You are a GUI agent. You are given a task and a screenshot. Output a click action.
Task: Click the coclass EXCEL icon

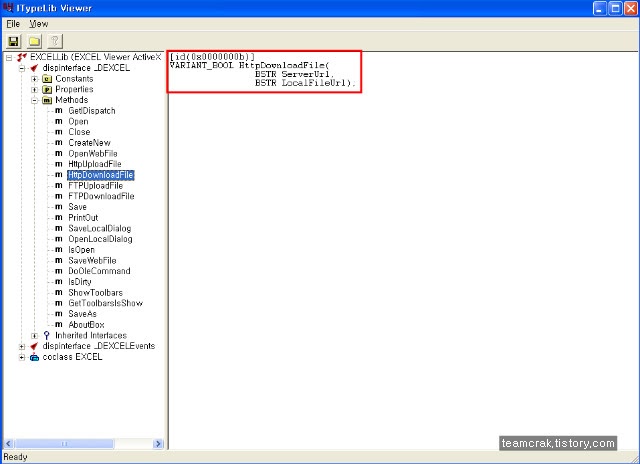click(34, 357)
